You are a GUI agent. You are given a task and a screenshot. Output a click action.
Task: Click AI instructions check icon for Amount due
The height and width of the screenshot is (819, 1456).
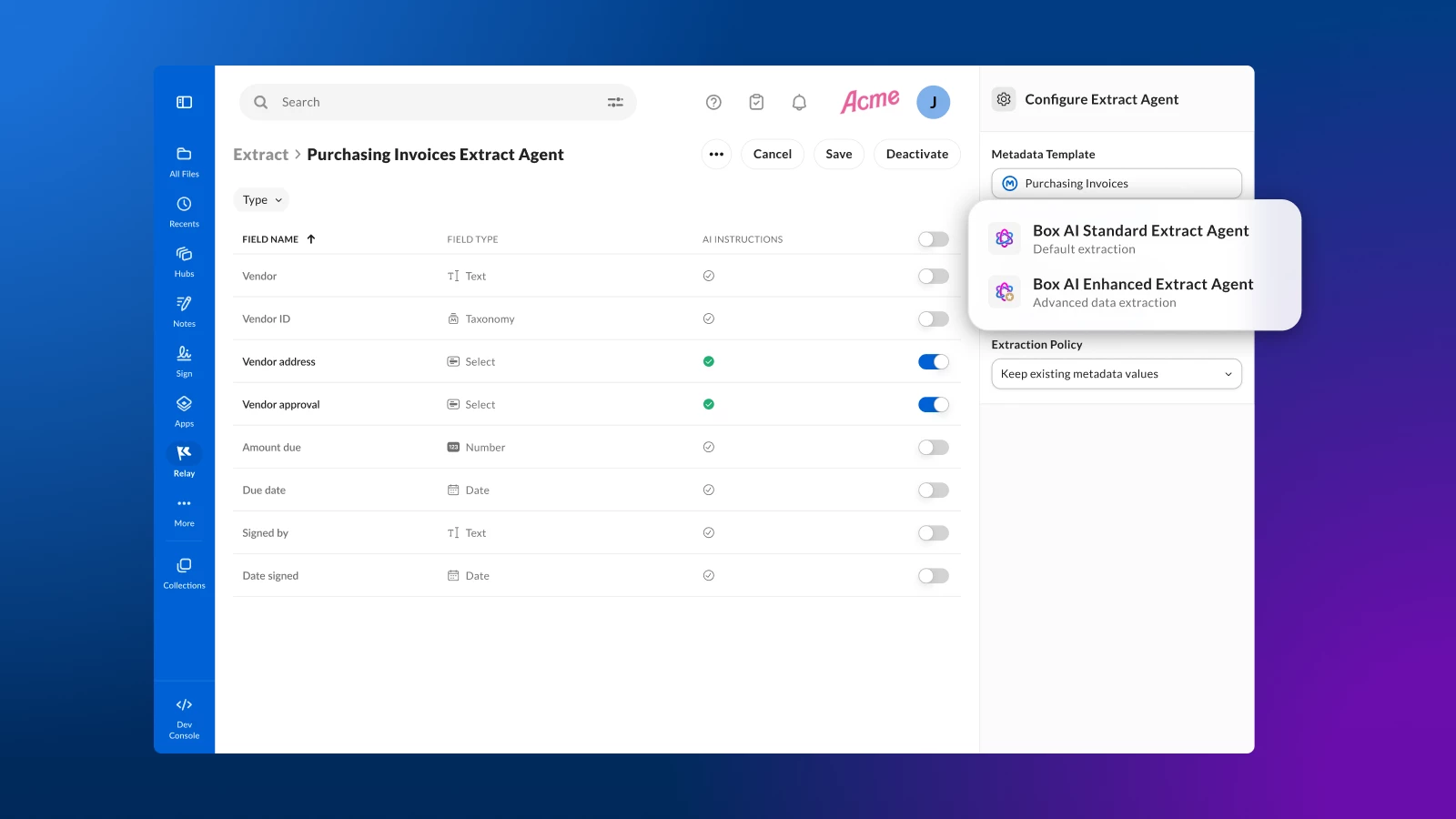coord(709,447)
